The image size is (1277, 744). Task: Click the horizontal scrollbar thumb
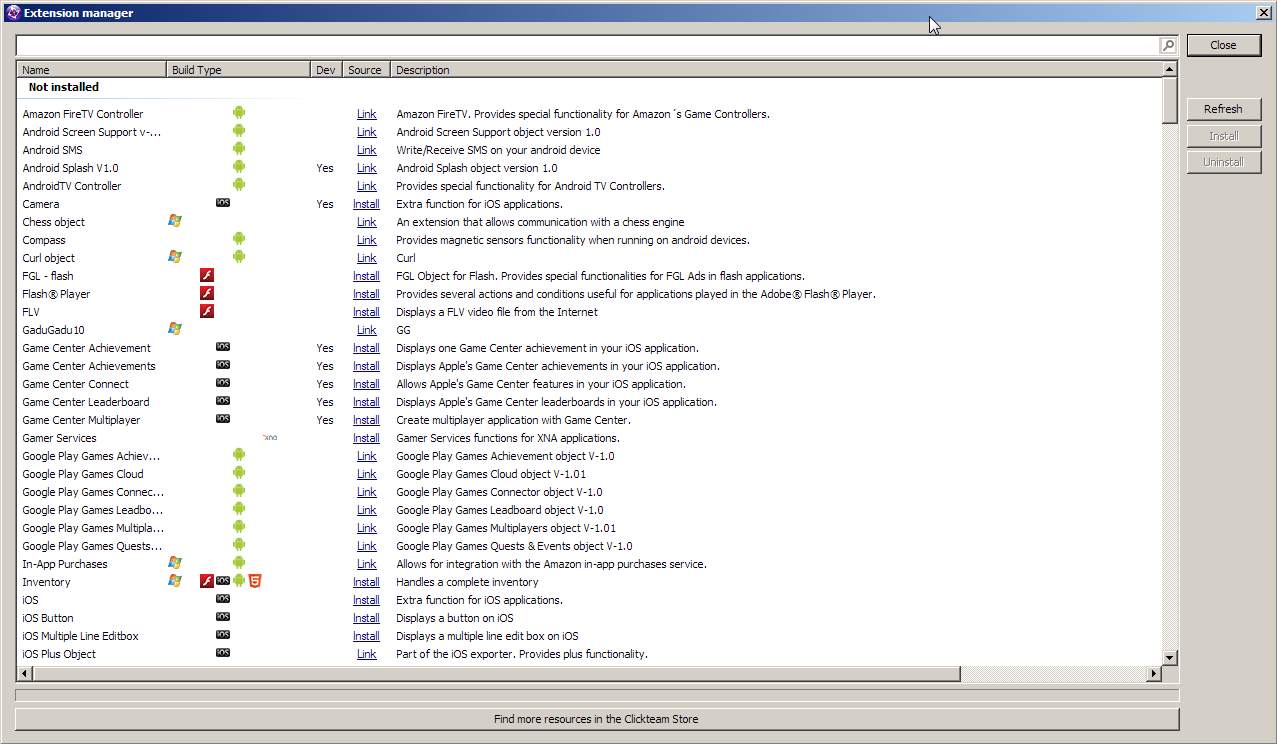click(496, 674)
